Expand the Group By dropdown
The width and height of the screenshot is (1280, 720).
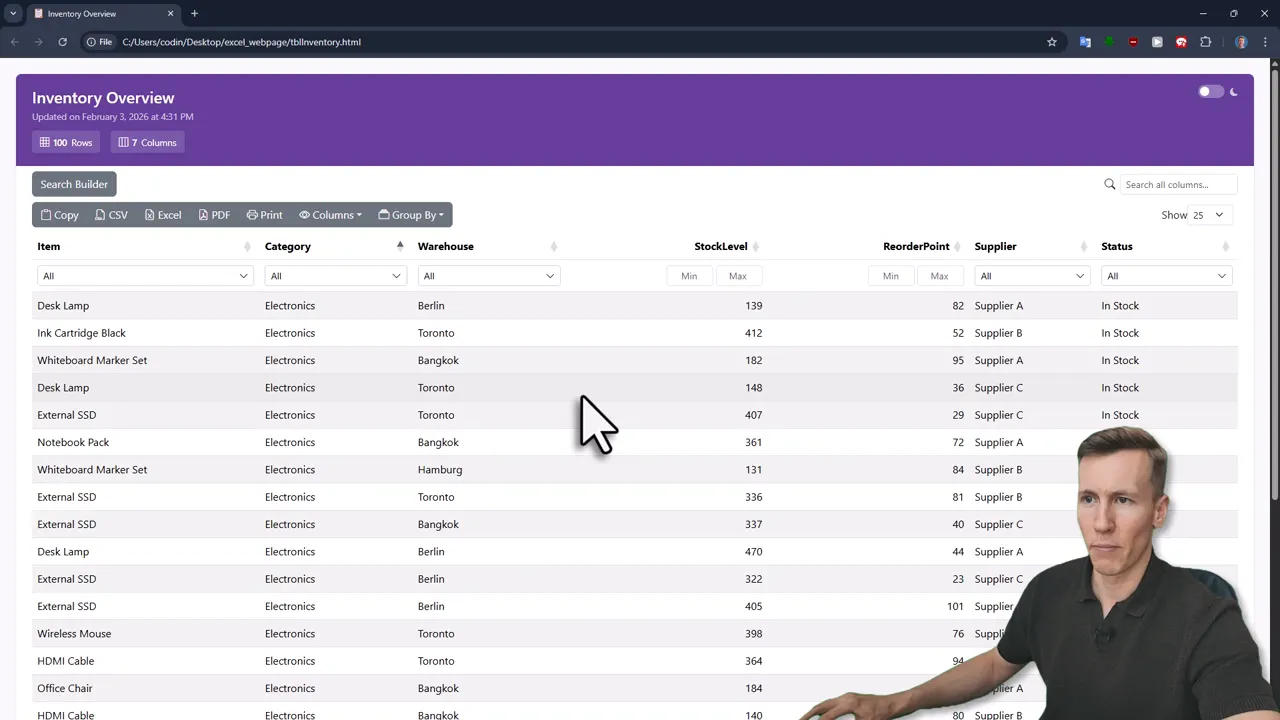point(411,215)
